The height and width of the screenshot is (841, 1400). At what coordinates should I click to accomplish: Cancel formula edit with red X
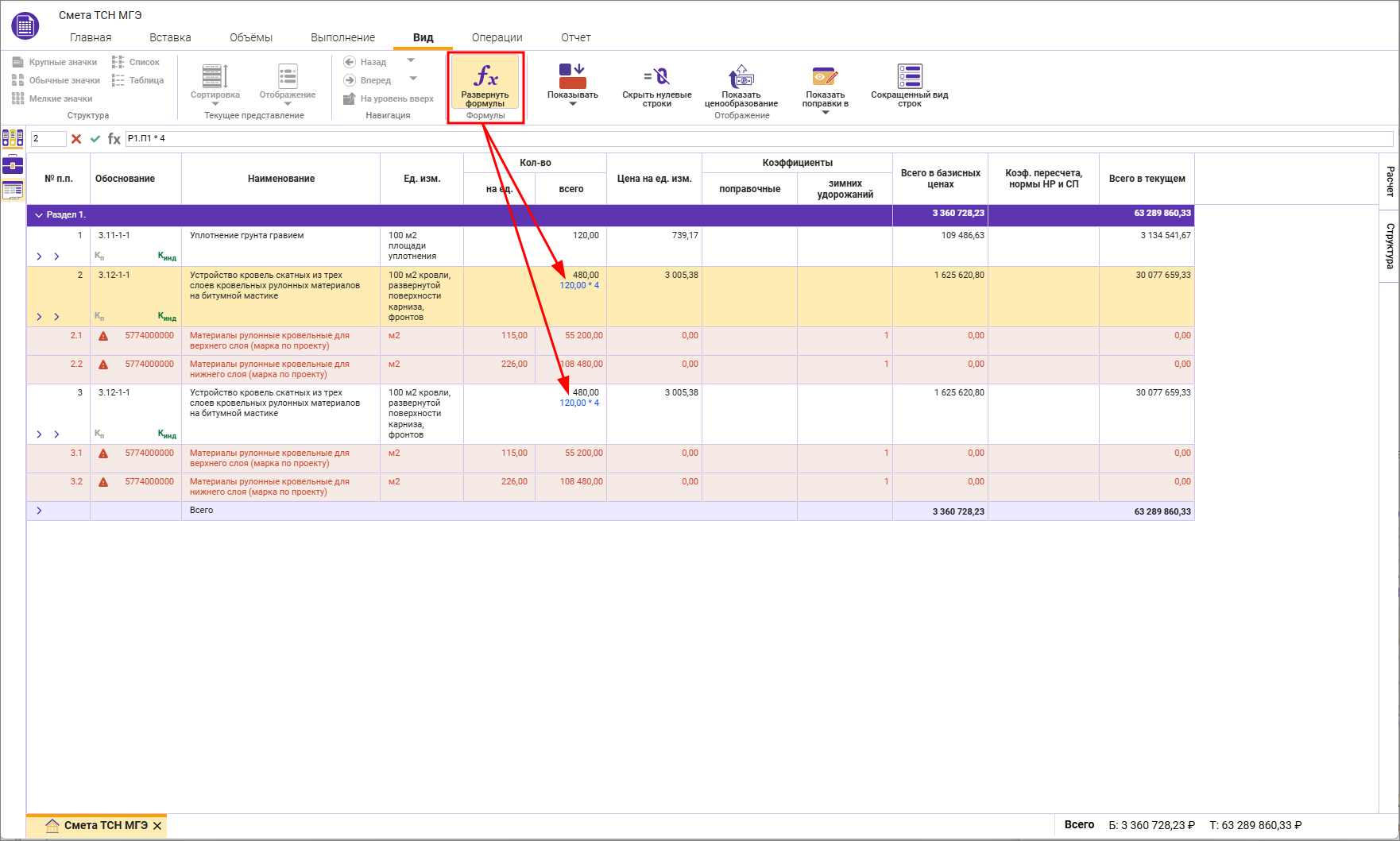tap(76, 139)
